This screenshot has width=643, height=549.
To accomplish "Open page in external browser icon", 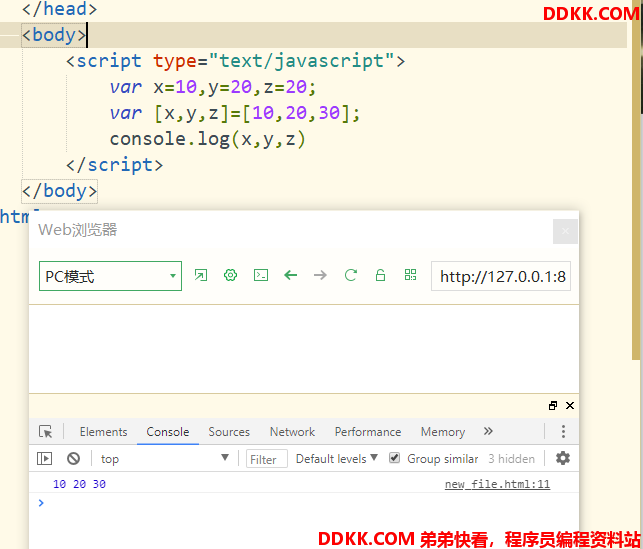I will click(x=201, y=275).
